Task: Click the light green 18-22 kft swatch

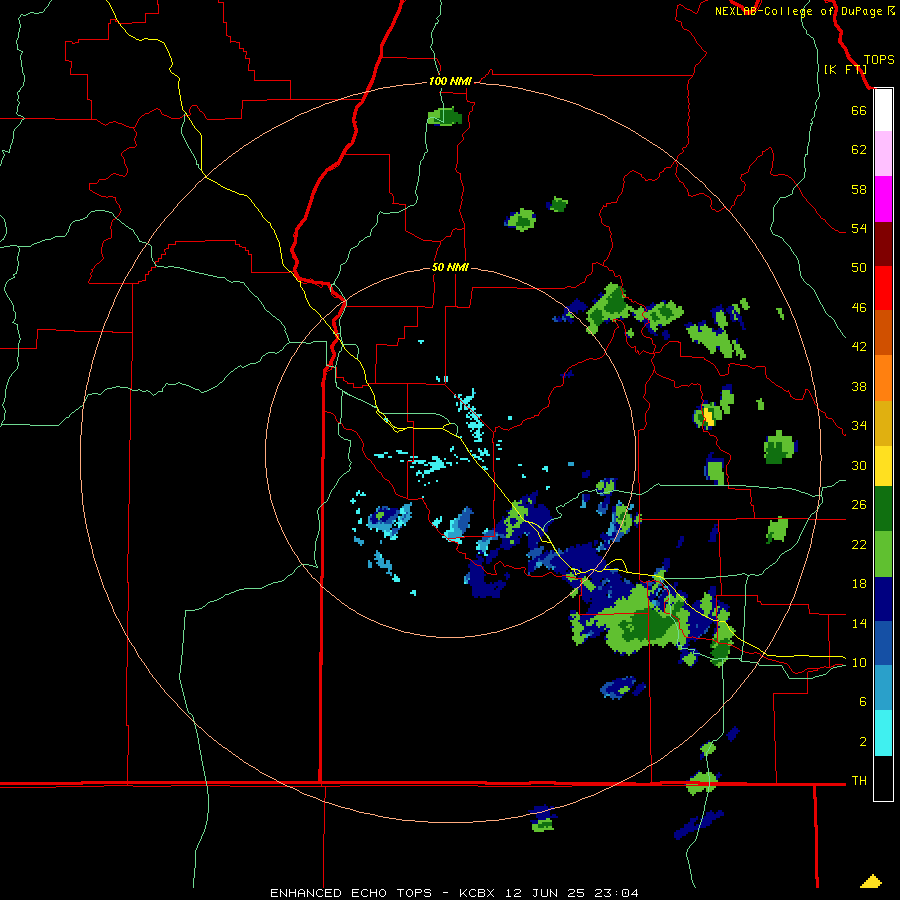Action: pyautogui.click(x=883, y=554)
